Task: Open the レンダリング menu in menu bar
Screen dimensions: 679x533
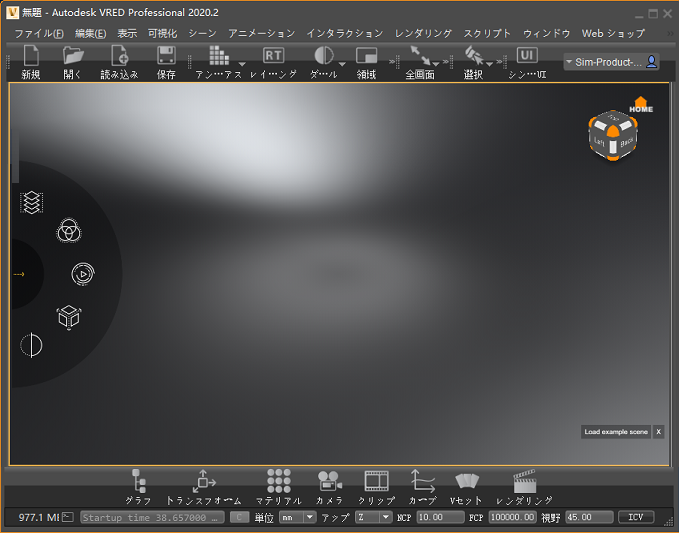Action: (423, 33)
